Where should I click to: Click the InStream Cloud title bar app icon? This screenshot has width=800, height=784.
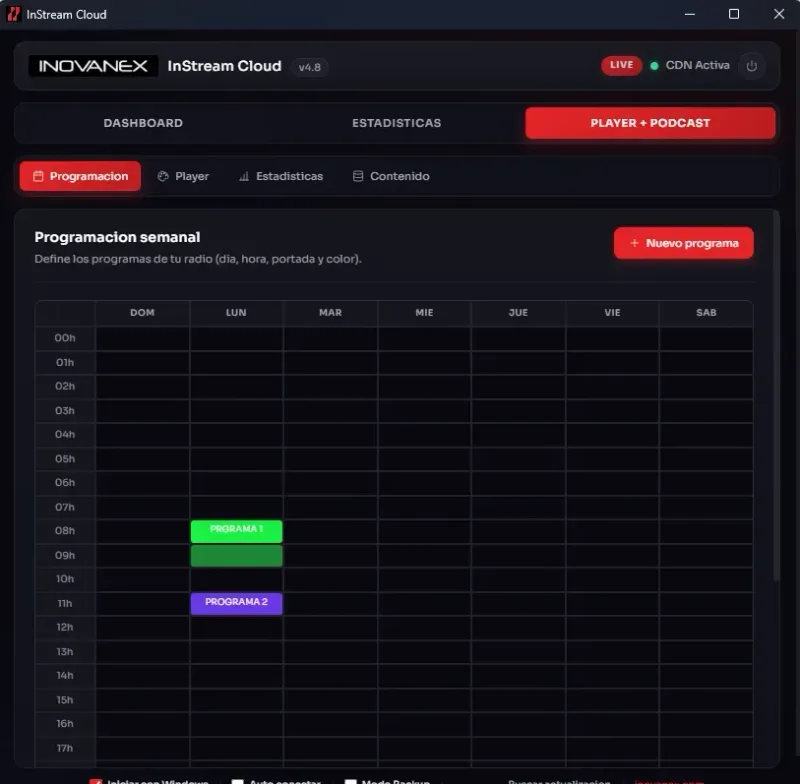click(x=13, y=14)
